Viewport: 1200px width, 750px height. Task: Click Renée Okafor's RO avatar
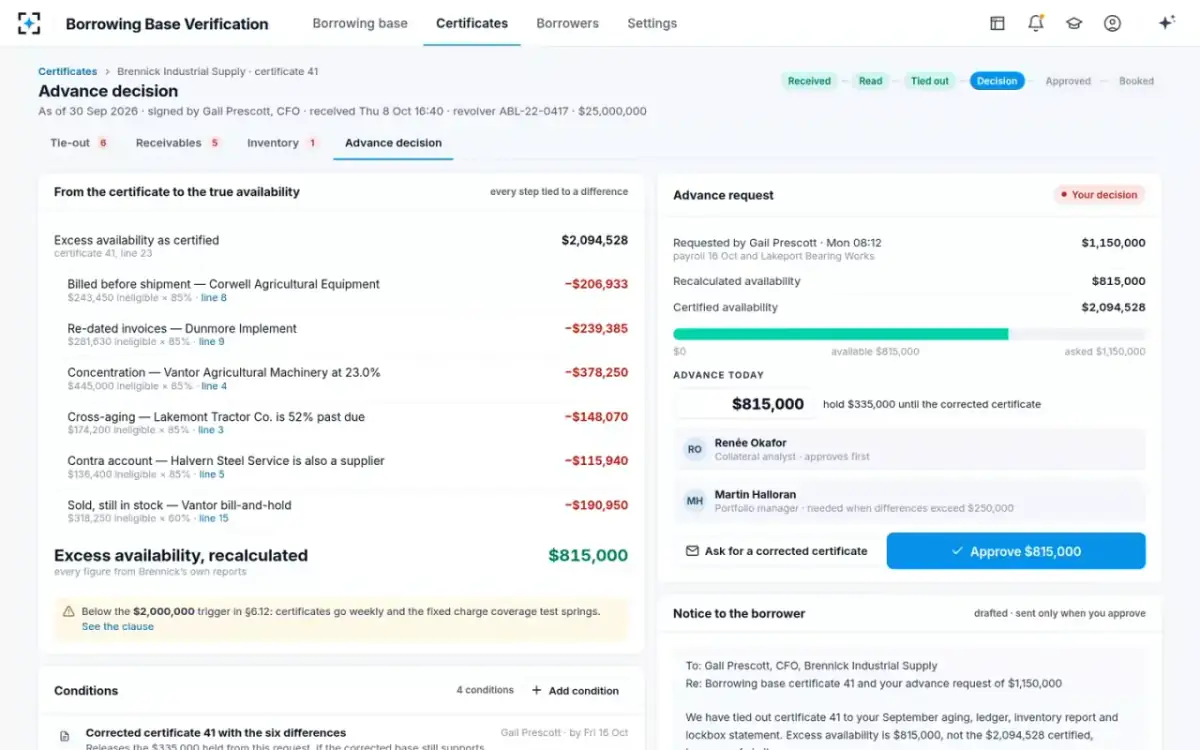[x=694, y=449]
